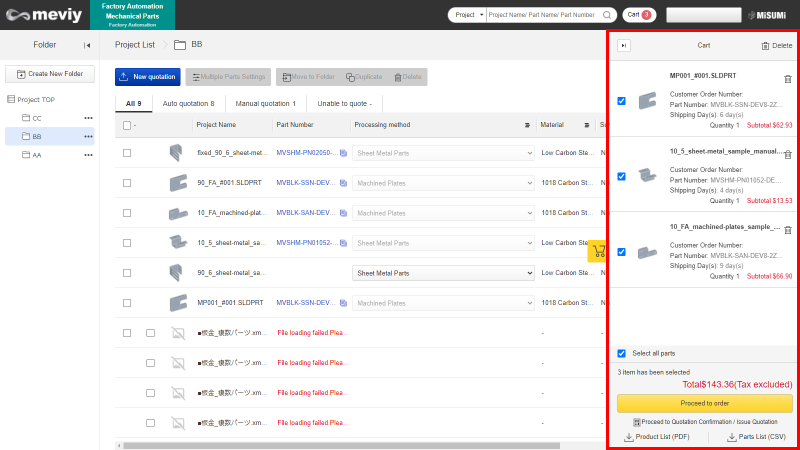800x450 pixels.
Task: Click Create New Folder button
Action: coord(50,74)
